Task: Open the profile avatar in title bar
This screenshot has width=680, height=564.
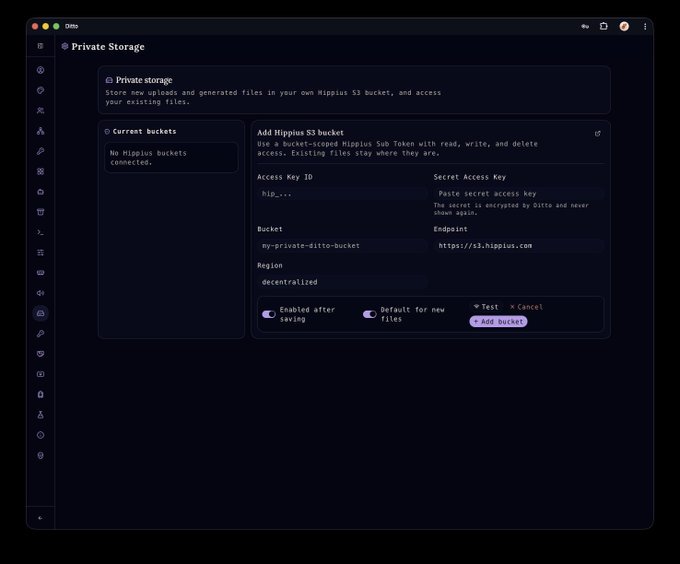Action: 624,26
